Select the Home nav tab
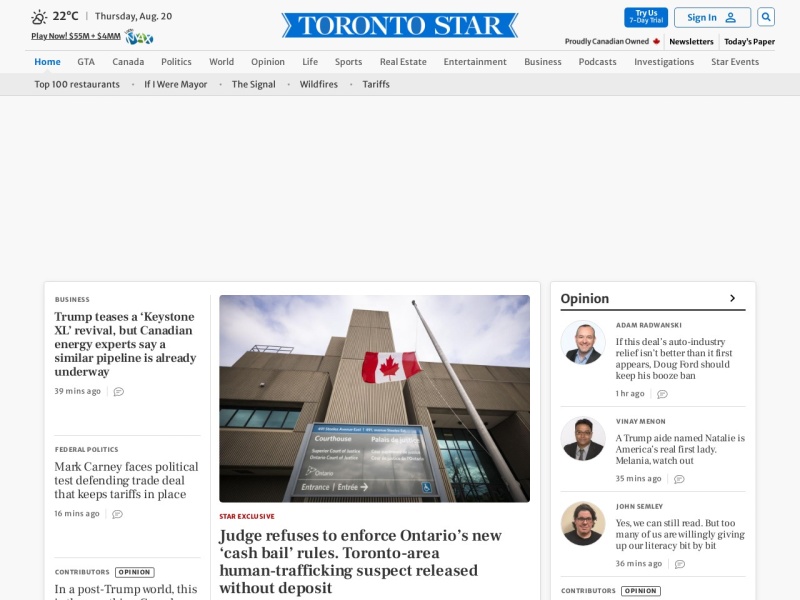Viewport: 800px width, 600px height. (47, 62)
